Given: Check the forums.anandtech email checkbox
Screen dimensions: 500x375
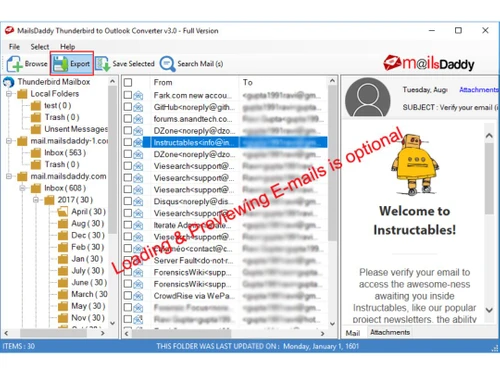Looking at the screenshot, I should 128,119.
